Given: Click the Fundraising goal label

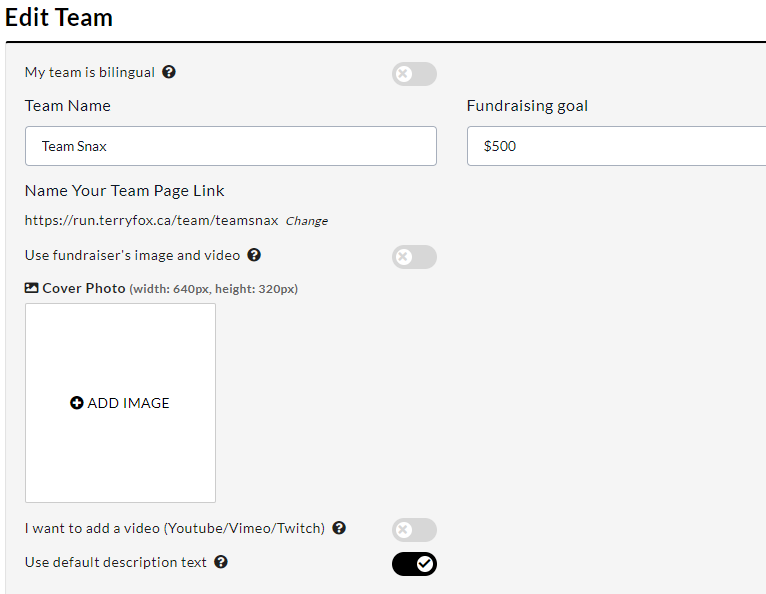Looking at the screenshot, I should [x=528, y=106].
